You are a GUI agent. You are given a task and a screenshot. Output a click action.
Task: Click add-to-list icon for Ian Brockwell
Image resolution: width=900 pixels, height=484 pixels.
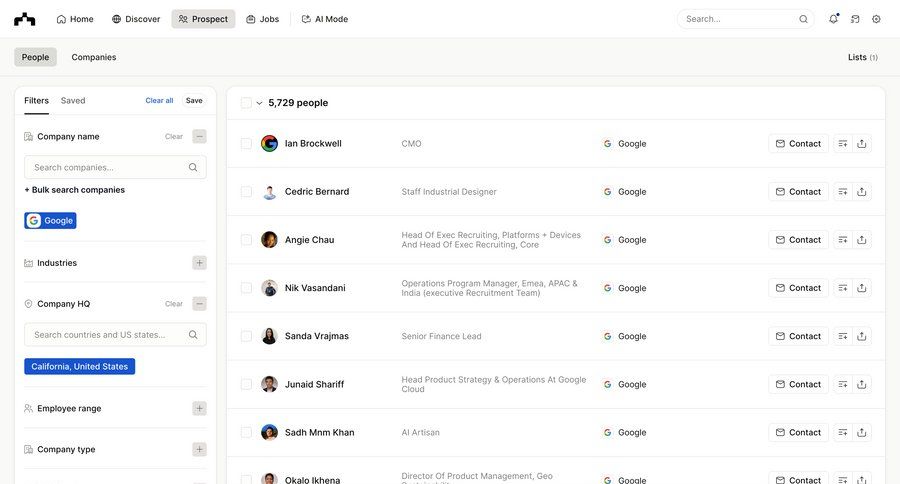tap(843, 144)
